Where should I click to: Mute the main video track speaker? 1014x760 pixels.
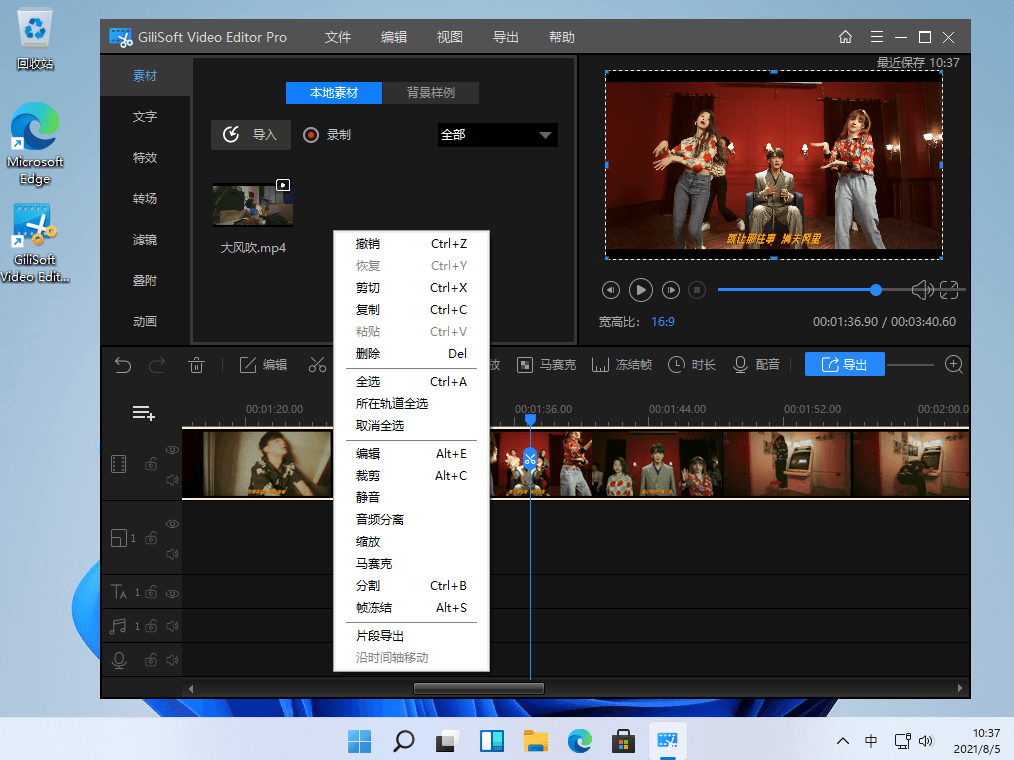[172, 480]
